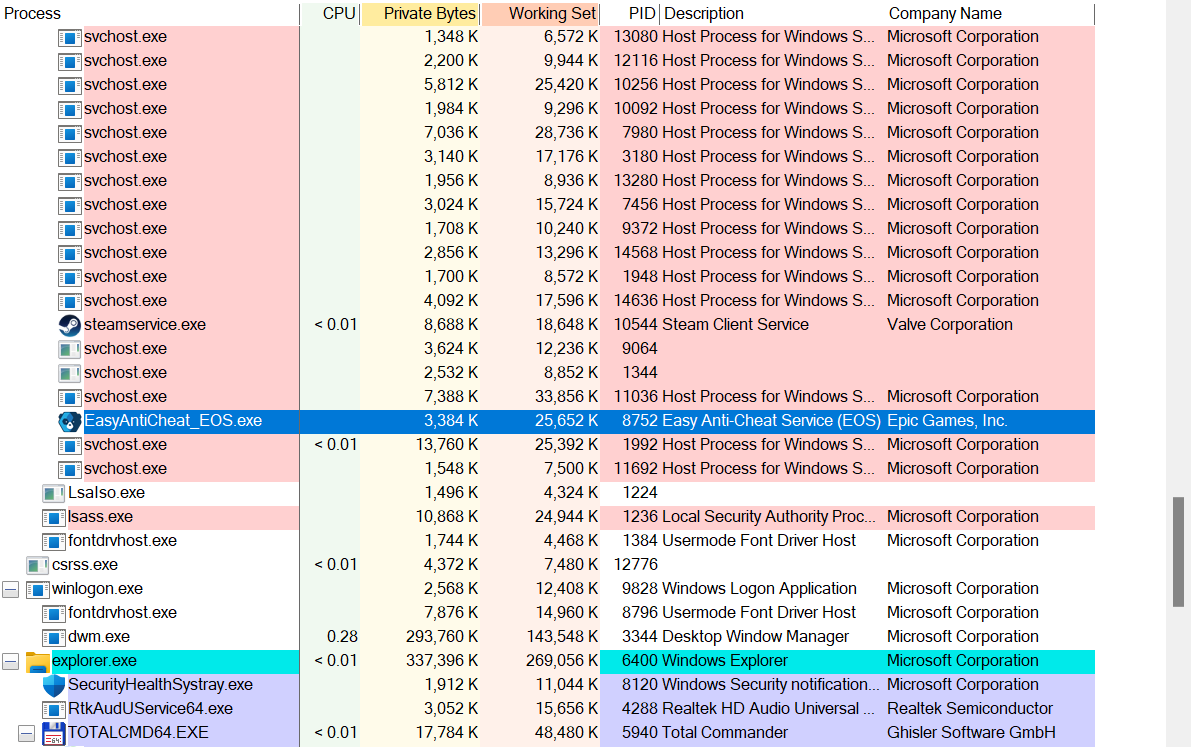
Task: Click the LsaIso.exe process icon
Action: pos(54,493)
